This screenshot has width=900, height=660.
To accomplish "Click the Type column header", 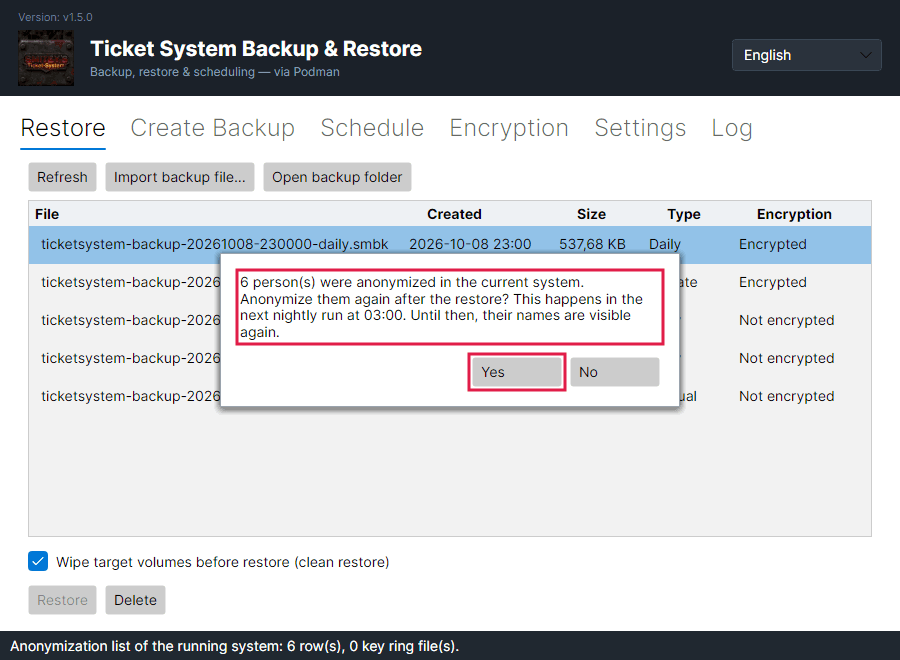I will (x=684, y=214).
